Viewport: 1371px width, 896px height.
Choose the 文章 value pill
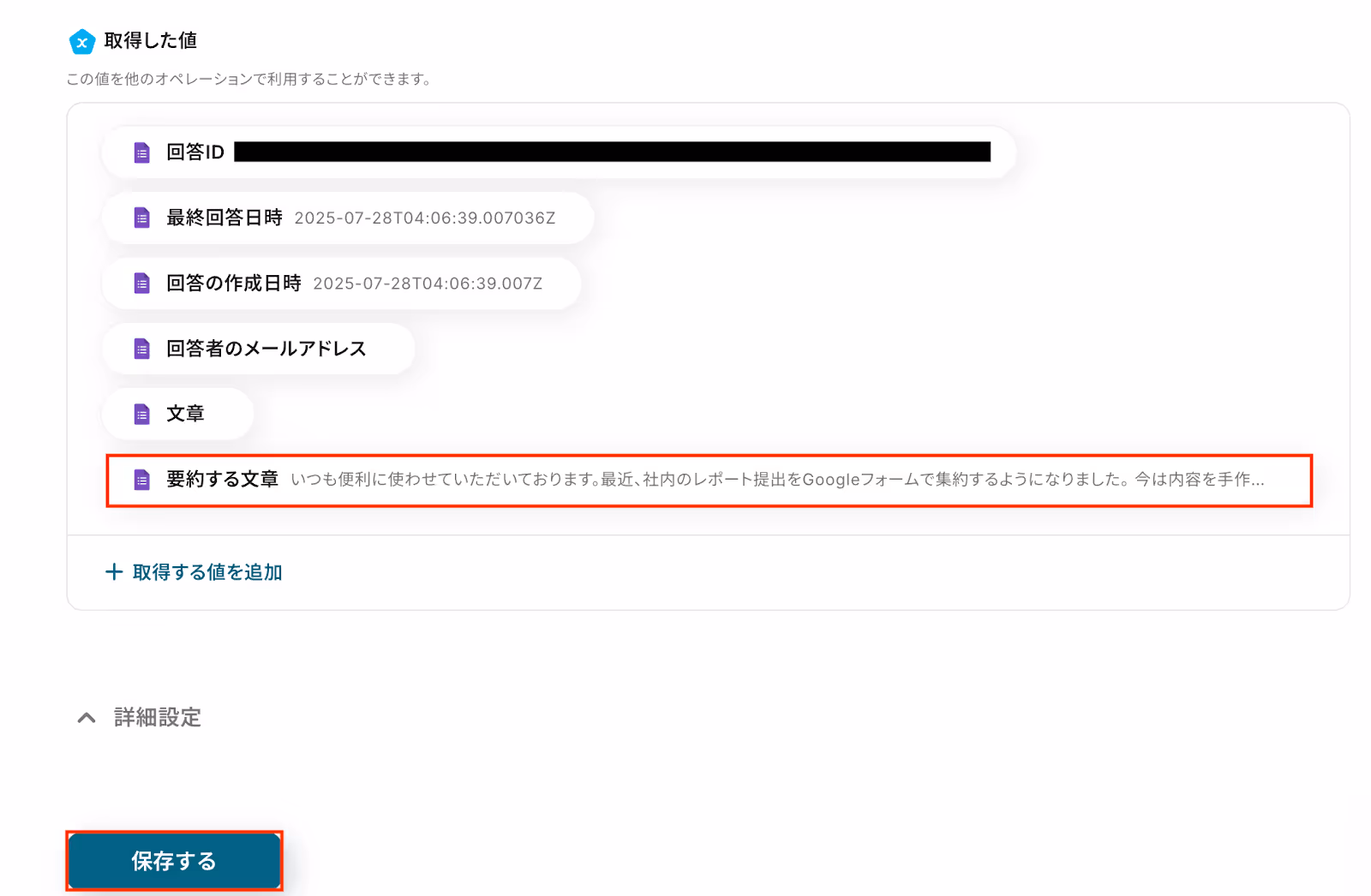[x=177, y=415]
